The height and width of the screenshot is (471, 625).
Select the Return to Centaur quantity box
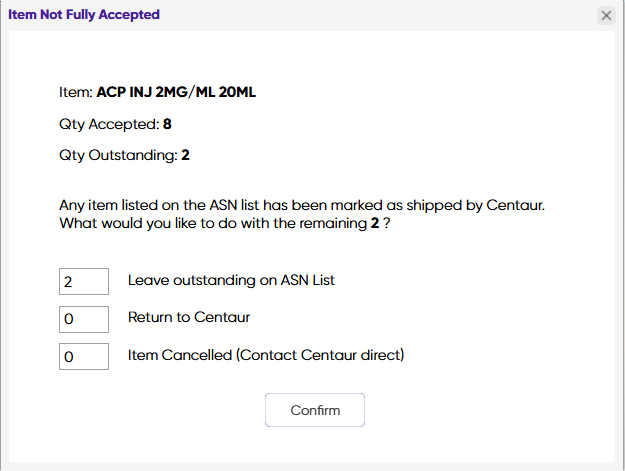click(x=84, y=319)
